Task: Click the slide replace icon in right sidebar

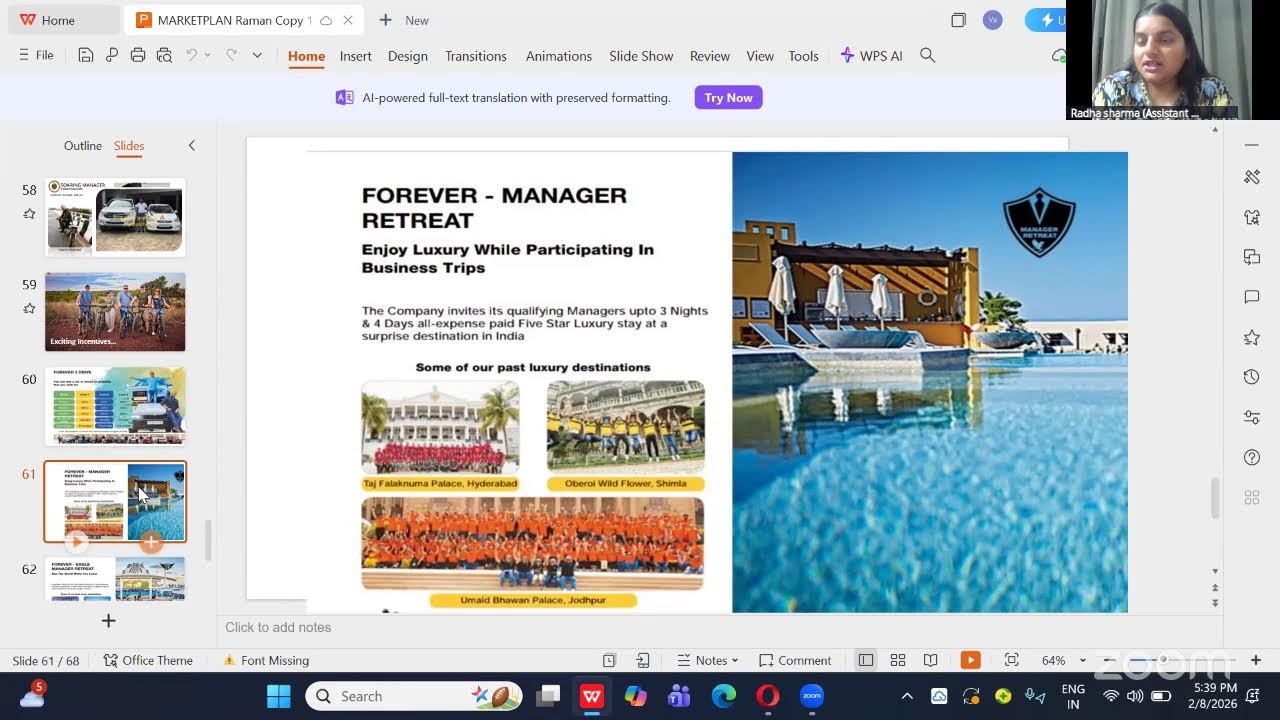Action: pyautogui.click(x=1252, y=257)
